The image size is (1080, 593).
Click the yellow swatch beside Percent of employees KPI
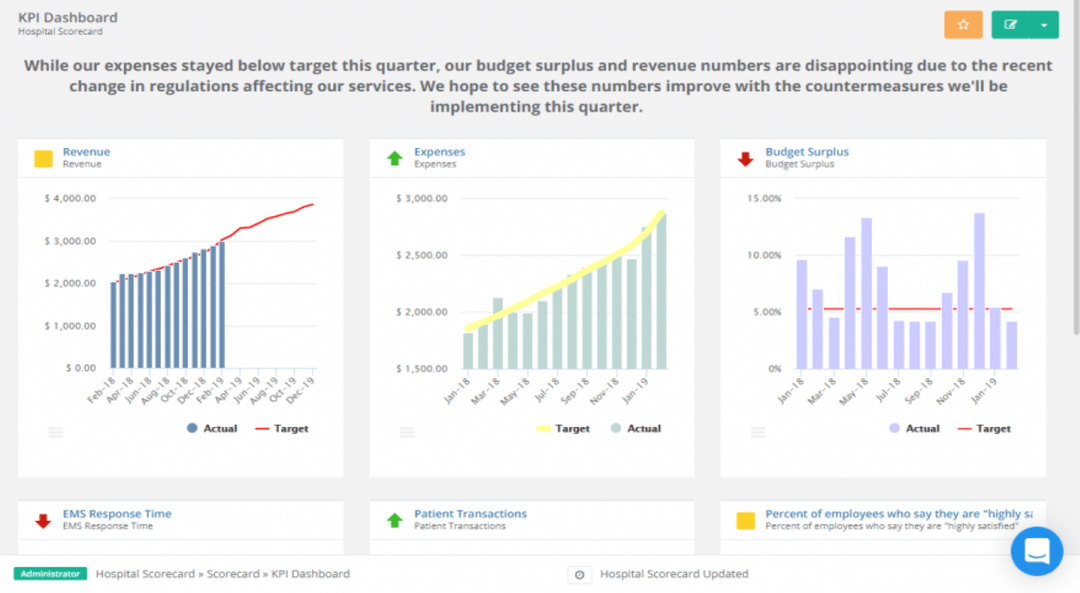pos(743,519)
